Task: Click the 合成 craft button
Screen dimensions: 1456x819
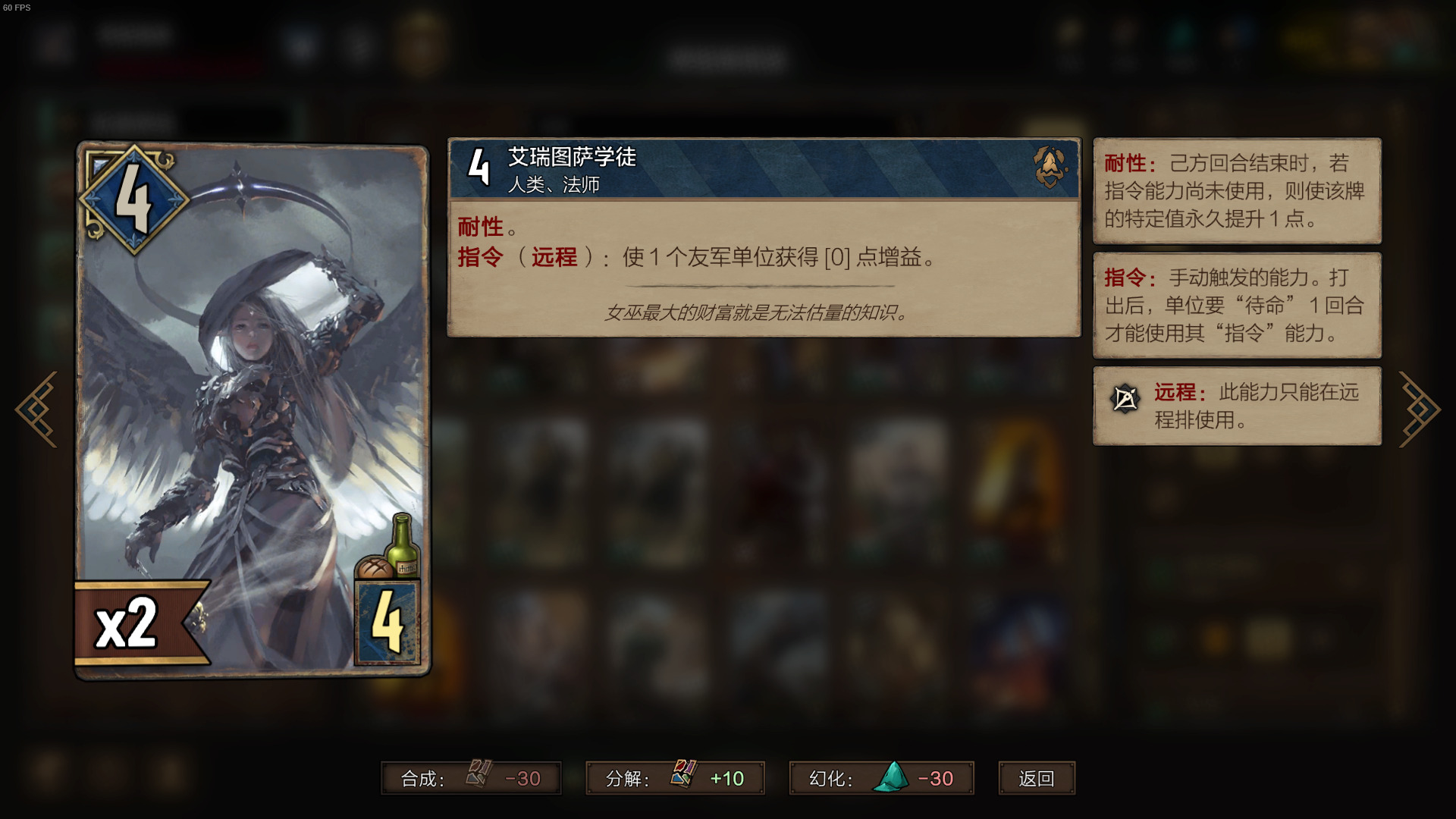Action: 471,778
